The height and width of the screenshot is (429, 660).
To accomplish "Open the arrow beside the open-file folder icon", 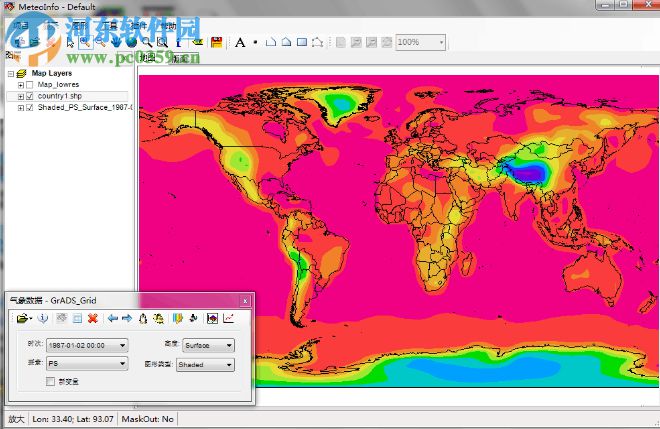I will [x=31, y=319].
